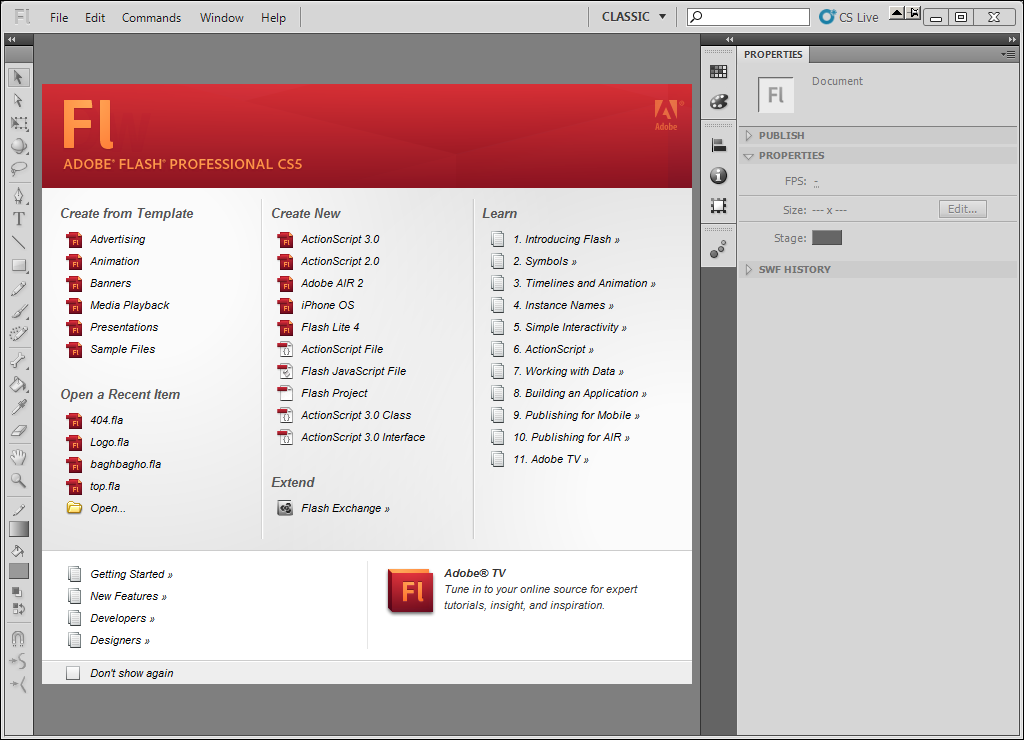This screenshot has width=1024, height=740.
Task: Expand the PUBLISH section
Action: [x=749, y=135]
